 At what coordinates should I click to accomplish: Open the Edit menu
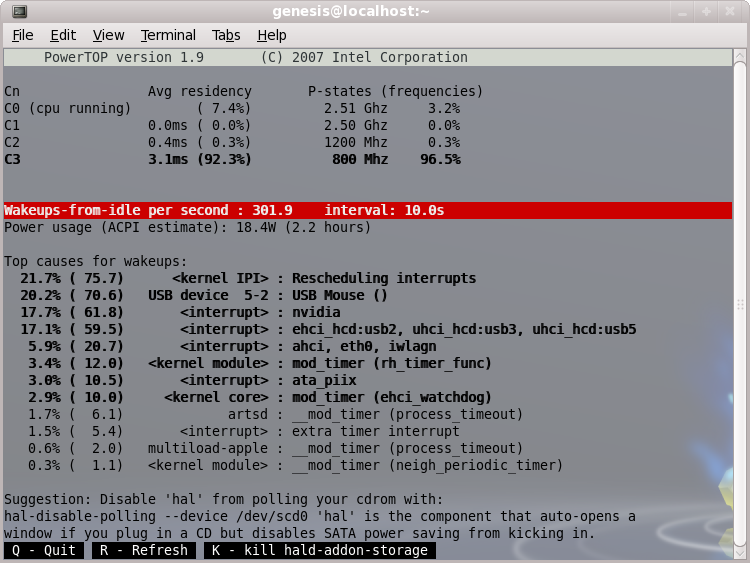(63, 35)
